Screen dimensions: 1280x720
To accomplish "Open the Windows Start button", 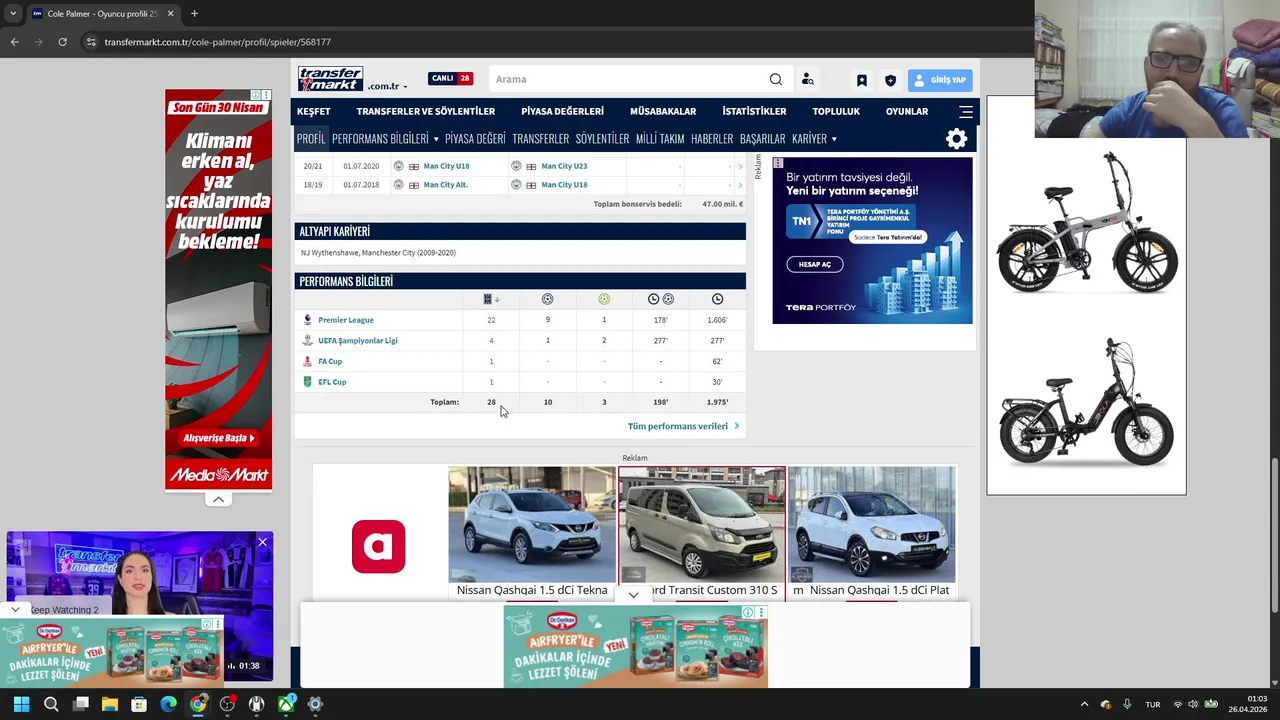I will click(21, 704).
